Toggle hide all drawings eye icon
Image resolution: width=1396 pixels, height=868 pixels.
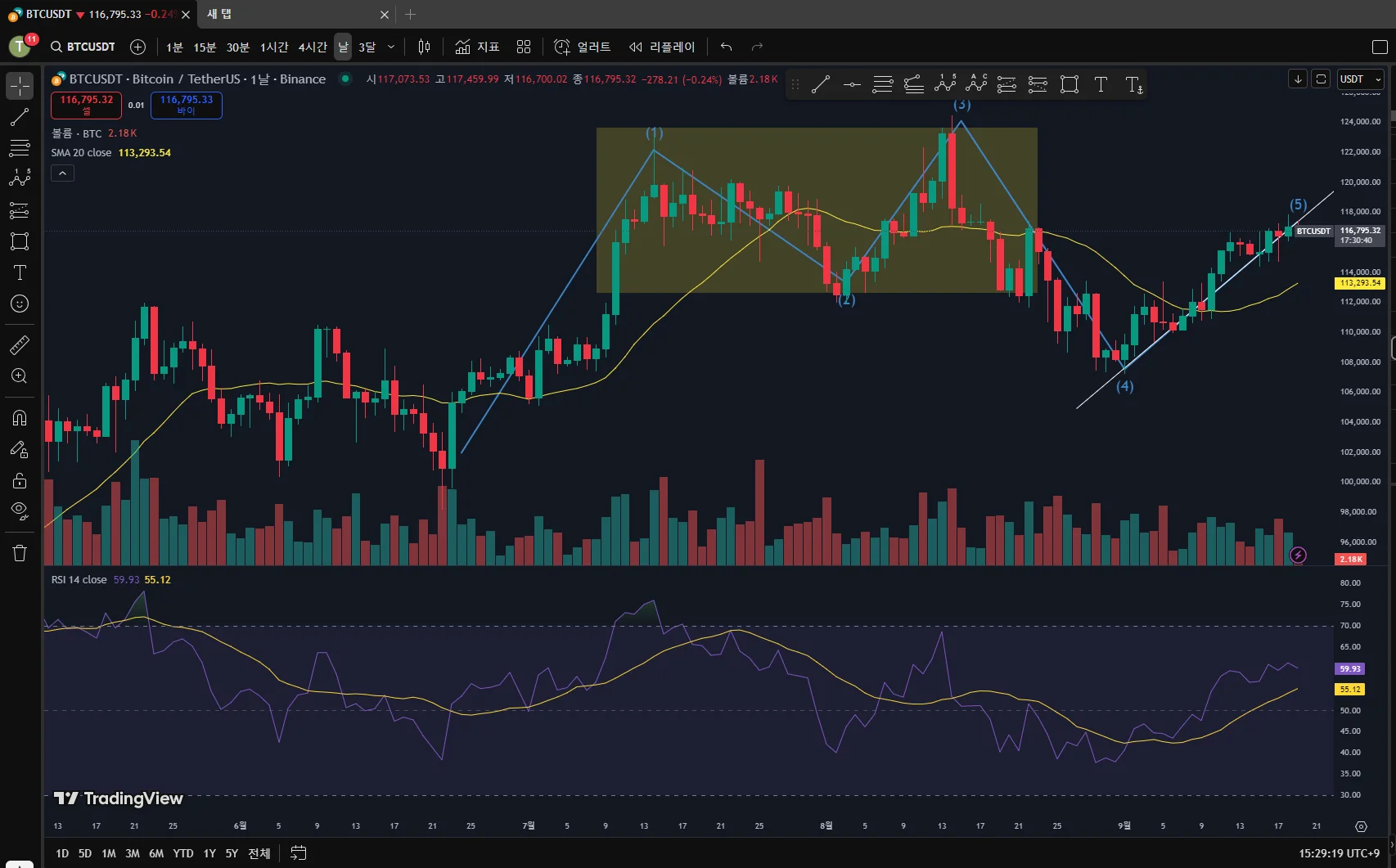[x=20, y=511]
